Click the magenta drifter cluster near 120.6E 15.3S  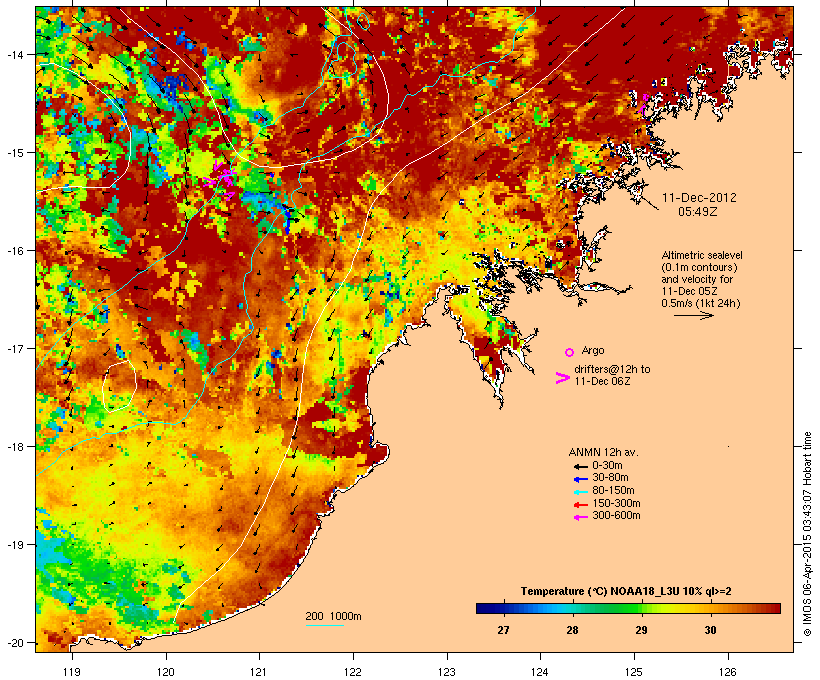[222, 178]
